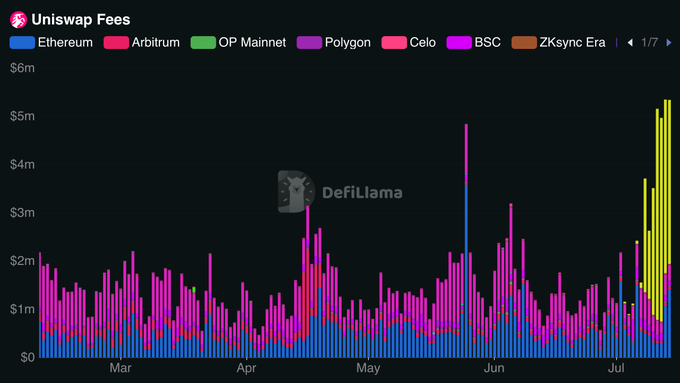Click the Jun x-axis label
Image resolution: width=680 pixels, height=383 pixels.
(x=494, y=368)
